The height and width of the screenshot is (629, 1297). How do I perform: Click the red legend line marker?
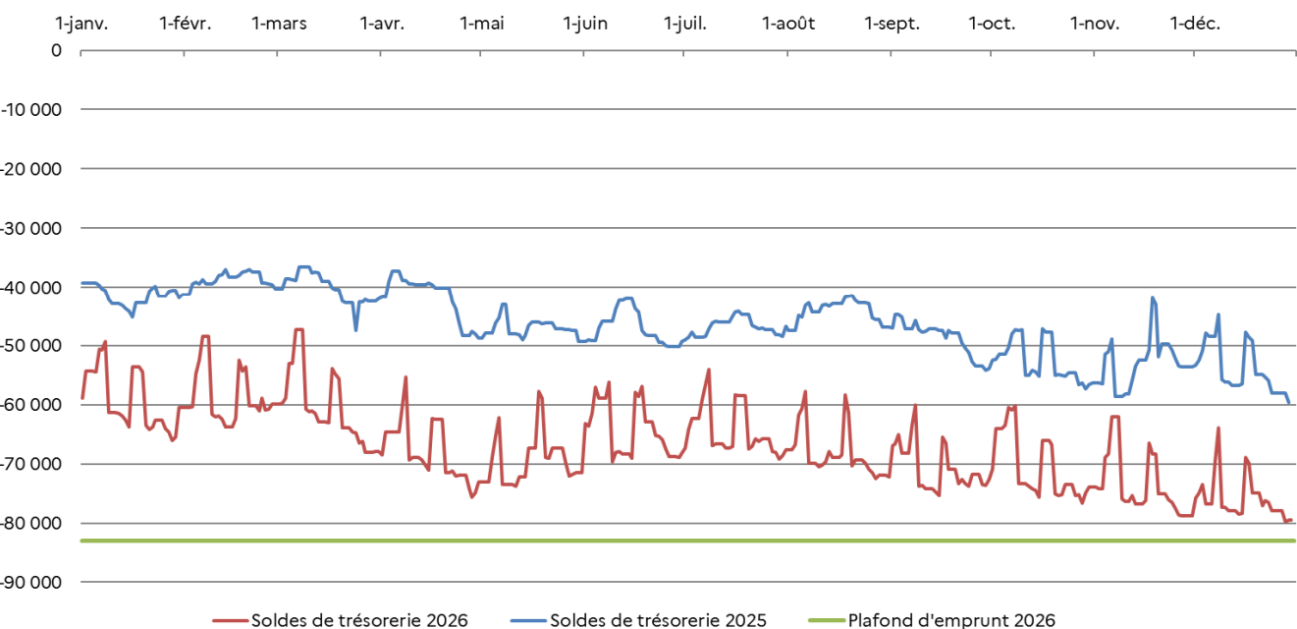(229, 620)
